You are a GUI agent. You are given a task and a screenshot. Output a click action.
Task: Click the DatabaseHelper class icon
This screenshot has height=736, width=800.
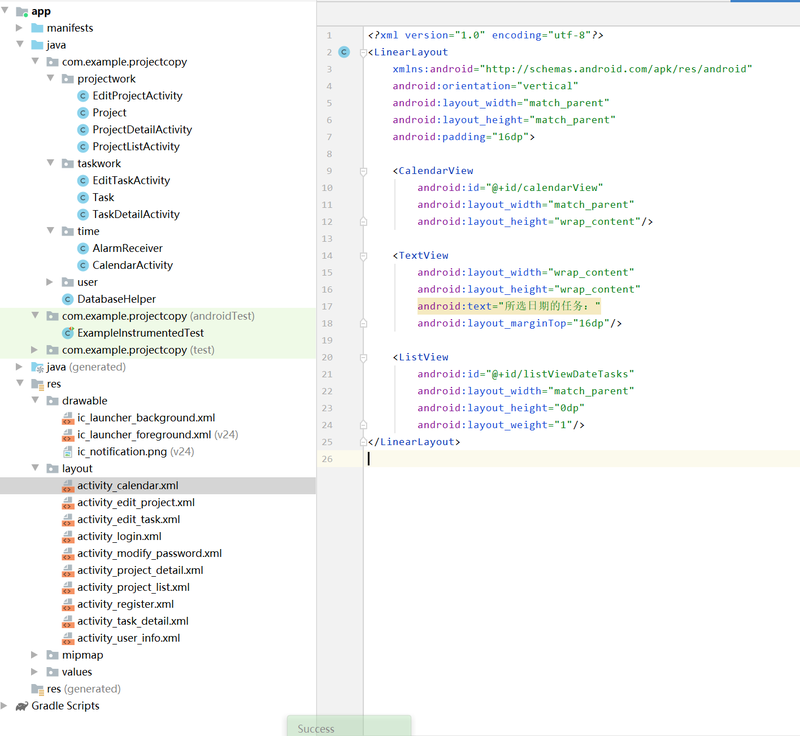point(68,299)
